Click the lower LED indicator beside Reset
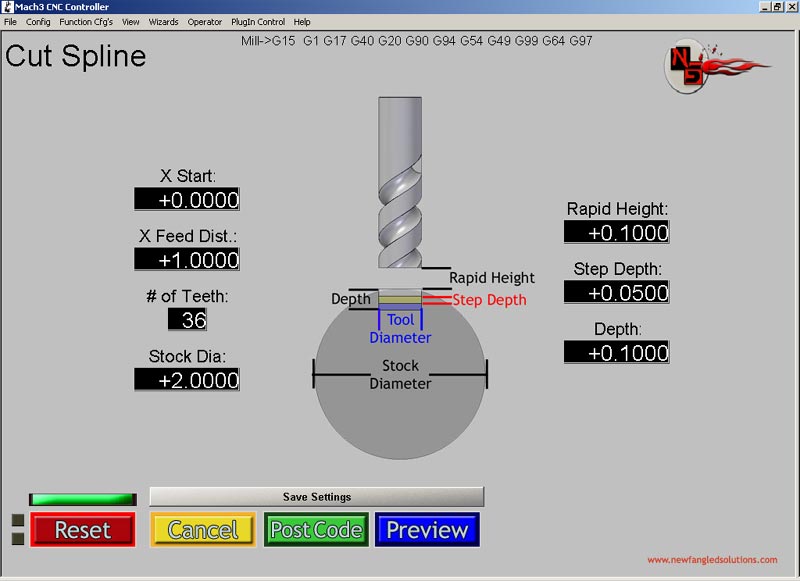Viewport: 800px width, 581px height. (18, 539)
